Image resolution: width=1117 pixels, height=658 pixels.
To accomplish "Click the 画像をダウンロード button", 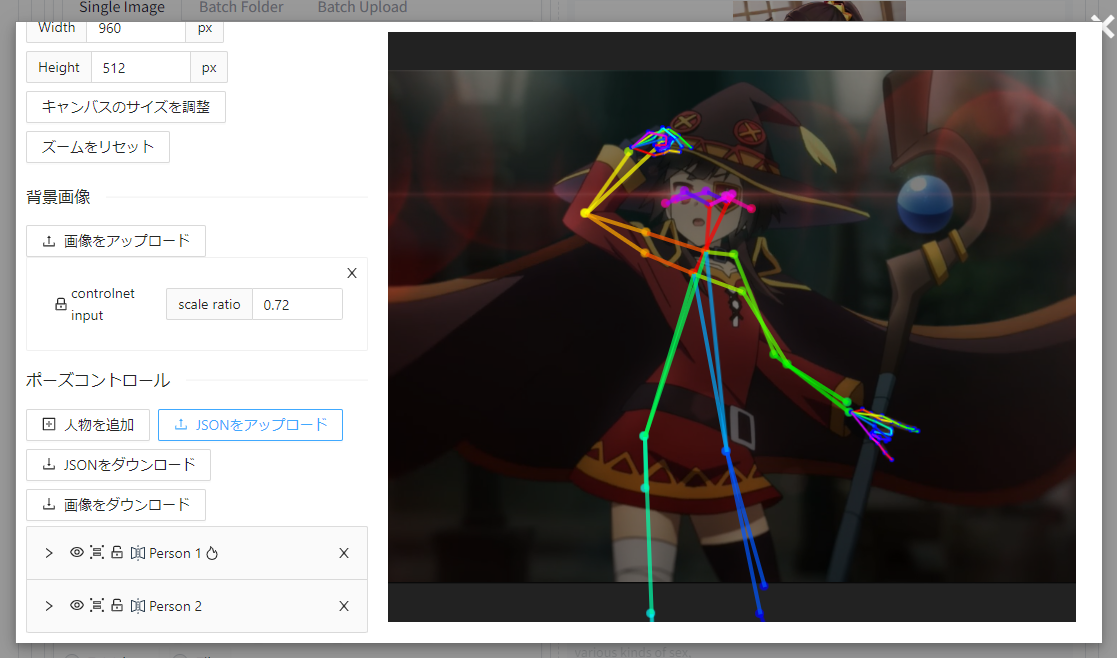I will 116,505.
